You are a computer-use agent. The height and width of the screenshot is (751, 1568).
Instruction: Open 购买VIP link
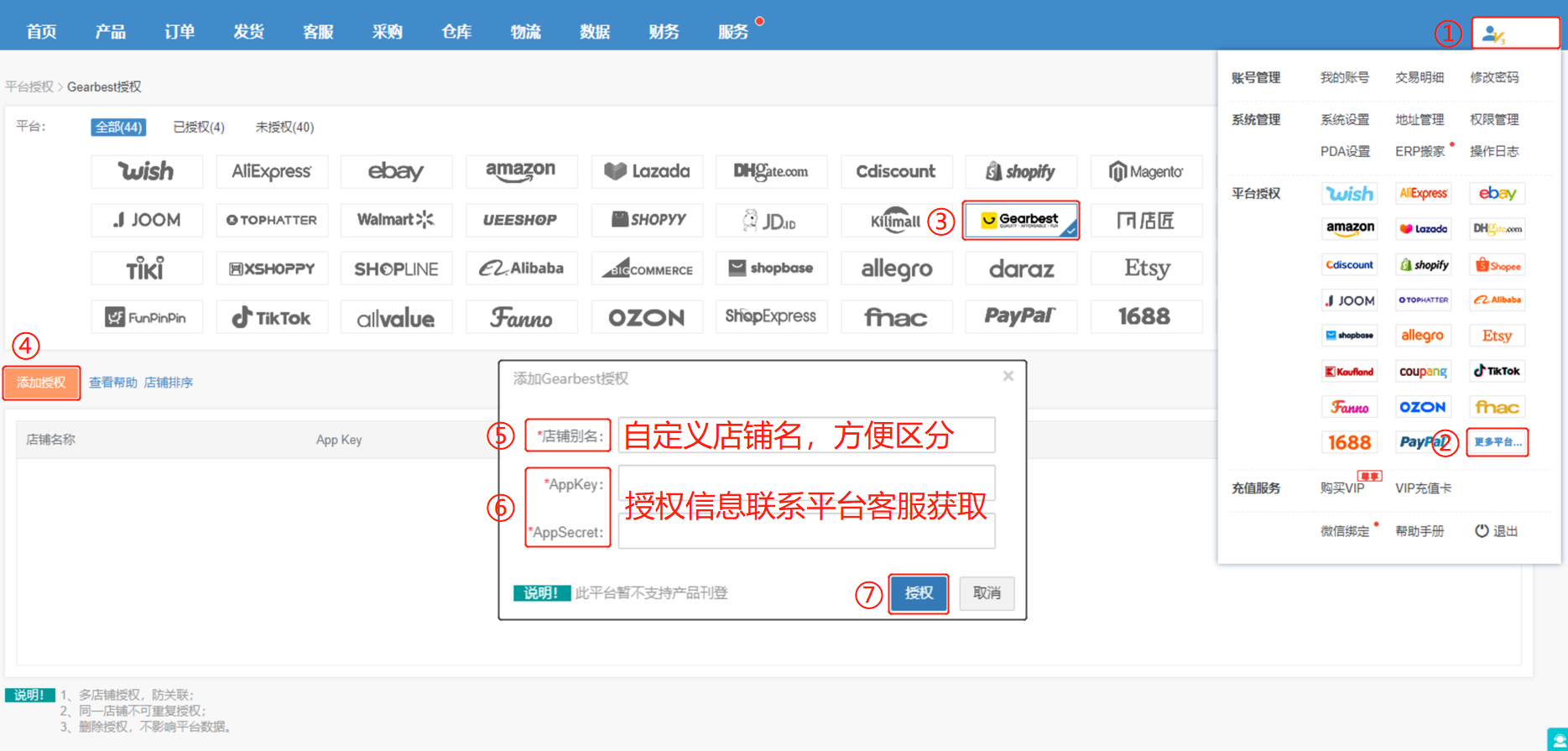click(1342, 488)
